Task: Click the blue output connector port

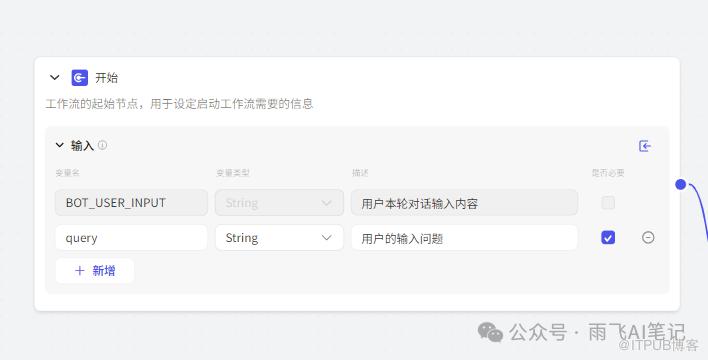Action: 680,184
